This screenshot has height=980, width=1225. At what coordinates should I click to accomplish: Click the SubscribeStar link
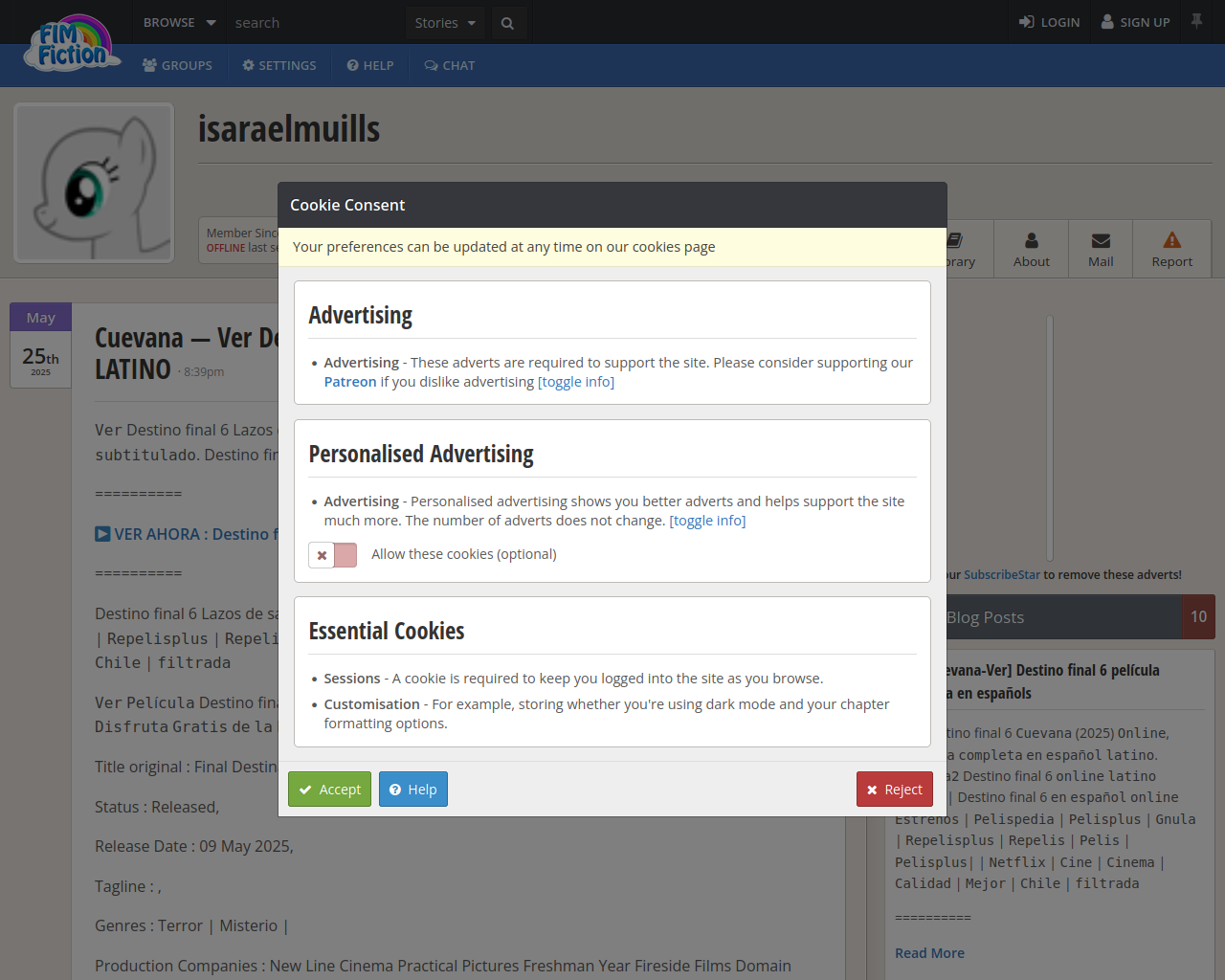(x=1002, y=575)
